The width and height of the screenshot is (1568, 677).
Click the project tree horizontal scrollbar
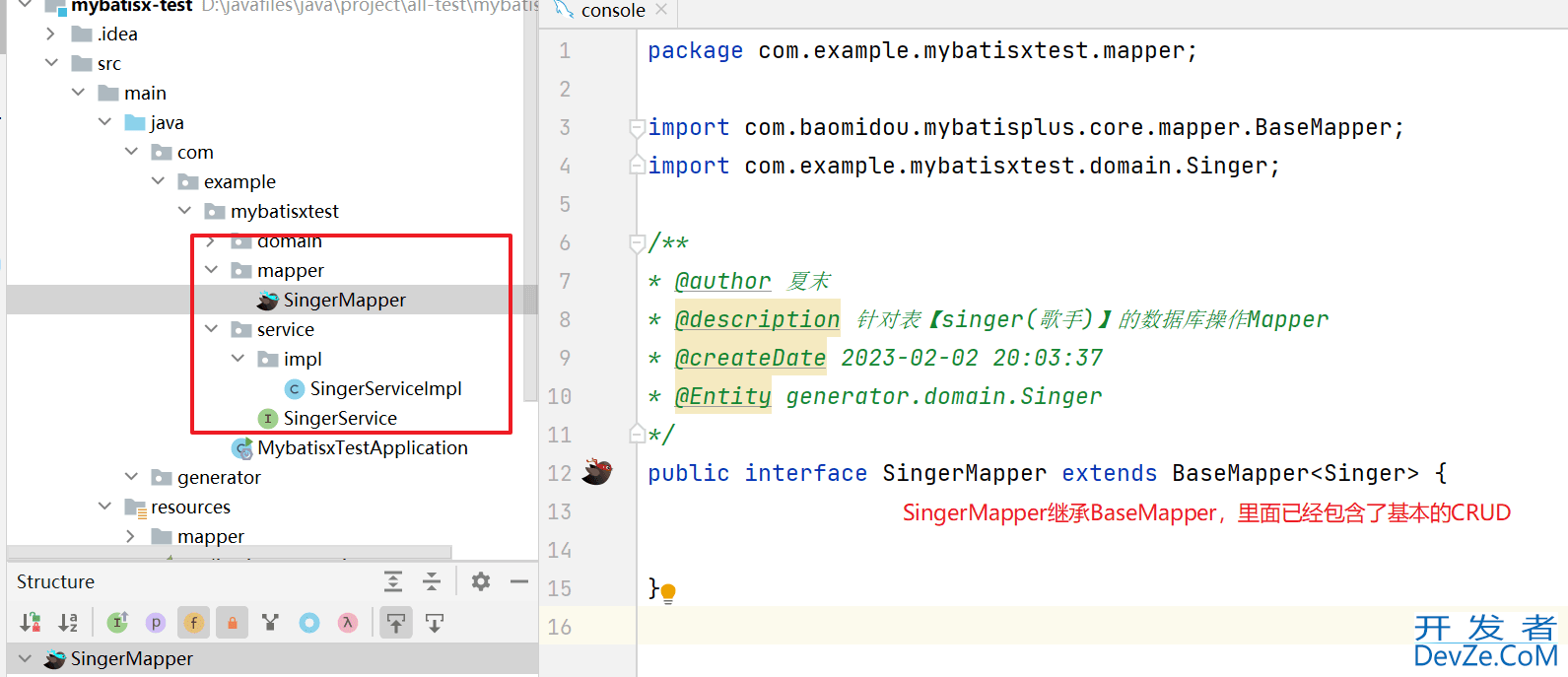pos(229,553)
